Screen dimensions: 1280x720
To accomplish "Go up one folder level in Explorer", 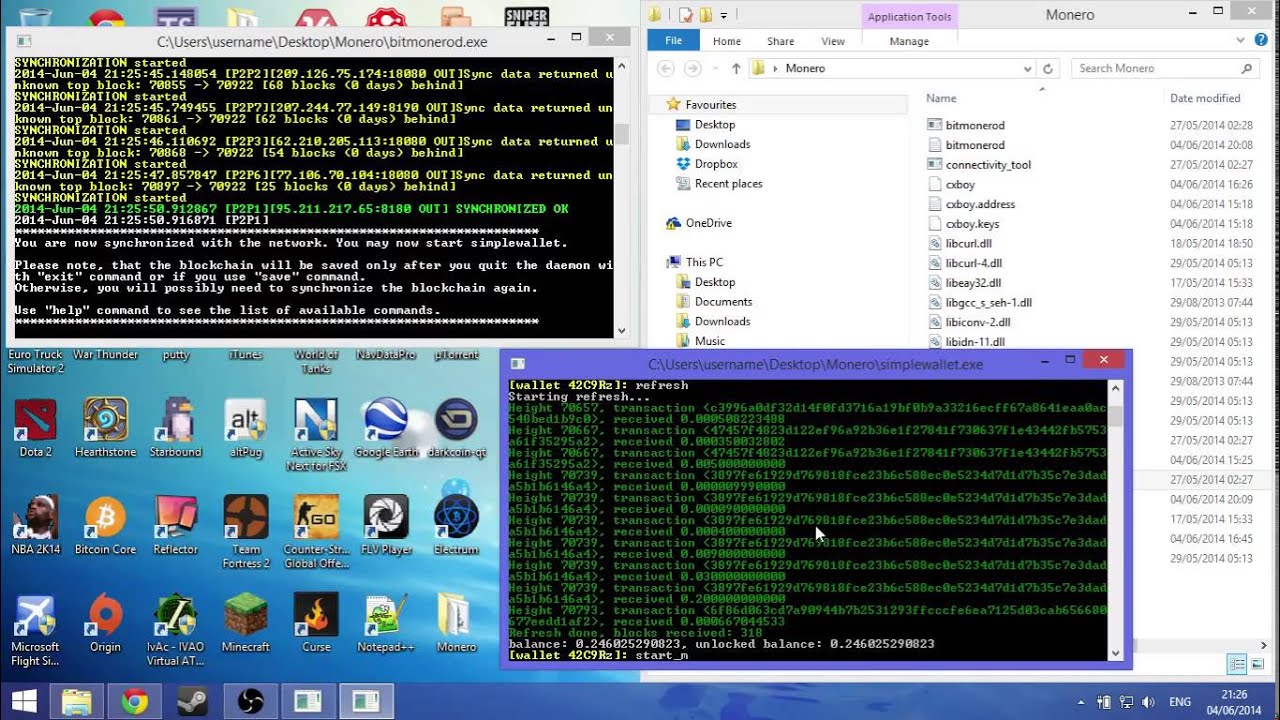I will [736, 68].
